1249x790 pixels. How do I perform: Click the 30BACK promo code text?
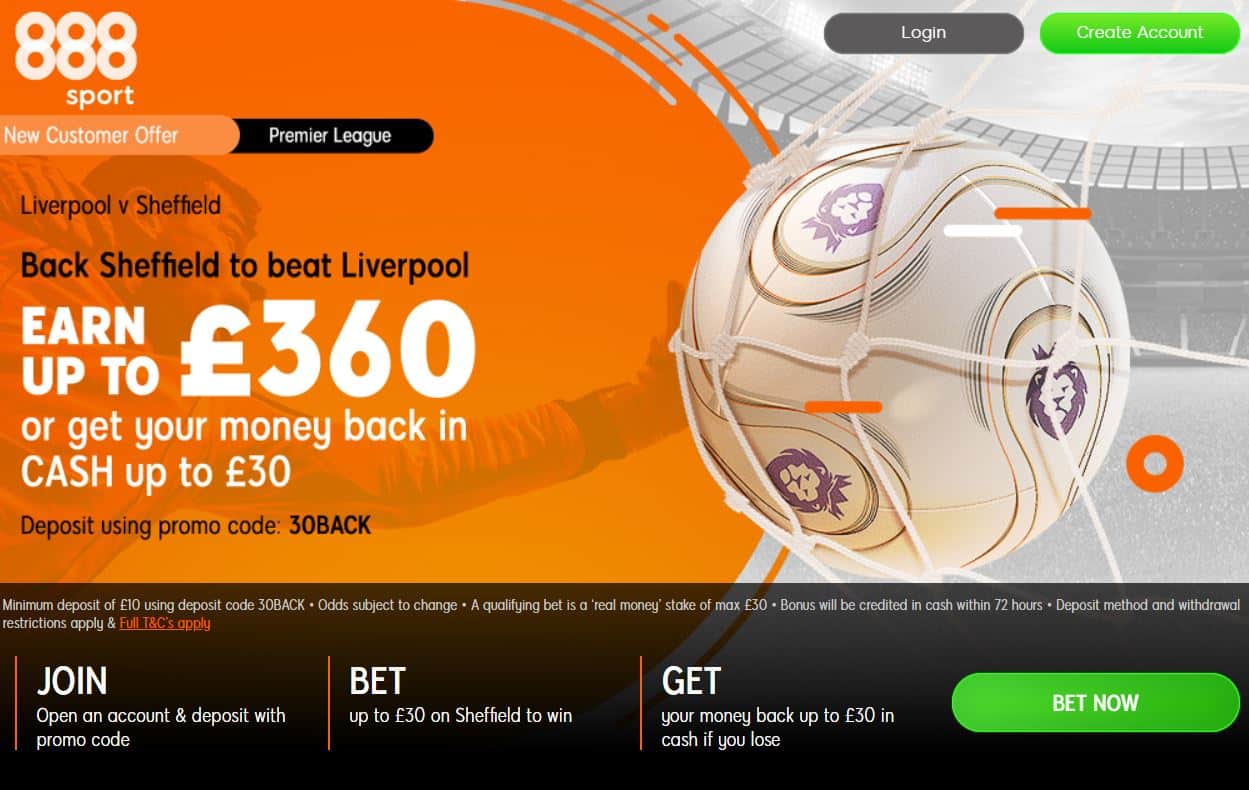(330, 525)
